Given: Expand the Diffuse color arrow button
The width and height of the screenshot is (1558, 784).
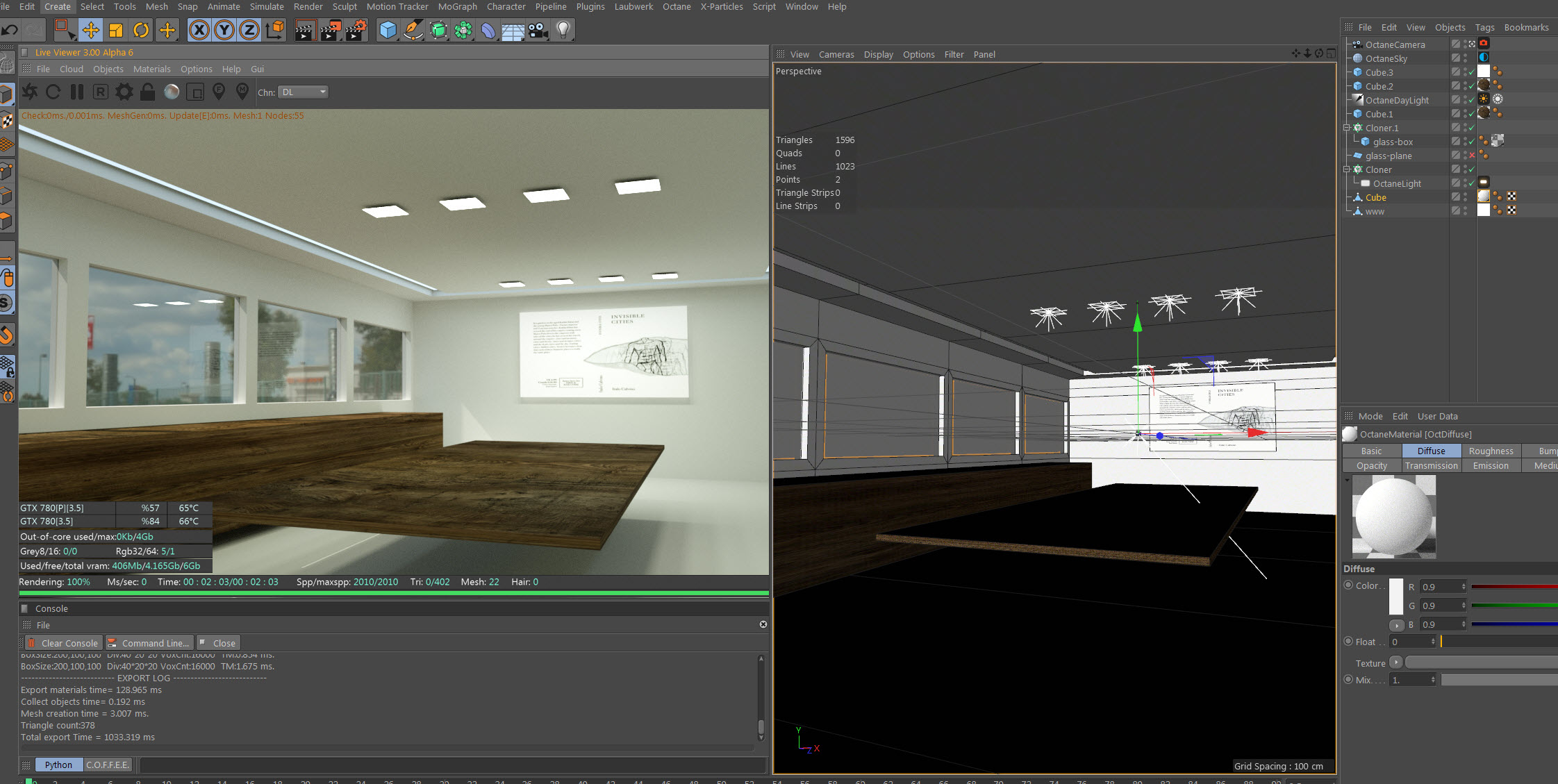Looking at the screenshot, I should [x=1397, y=625].
